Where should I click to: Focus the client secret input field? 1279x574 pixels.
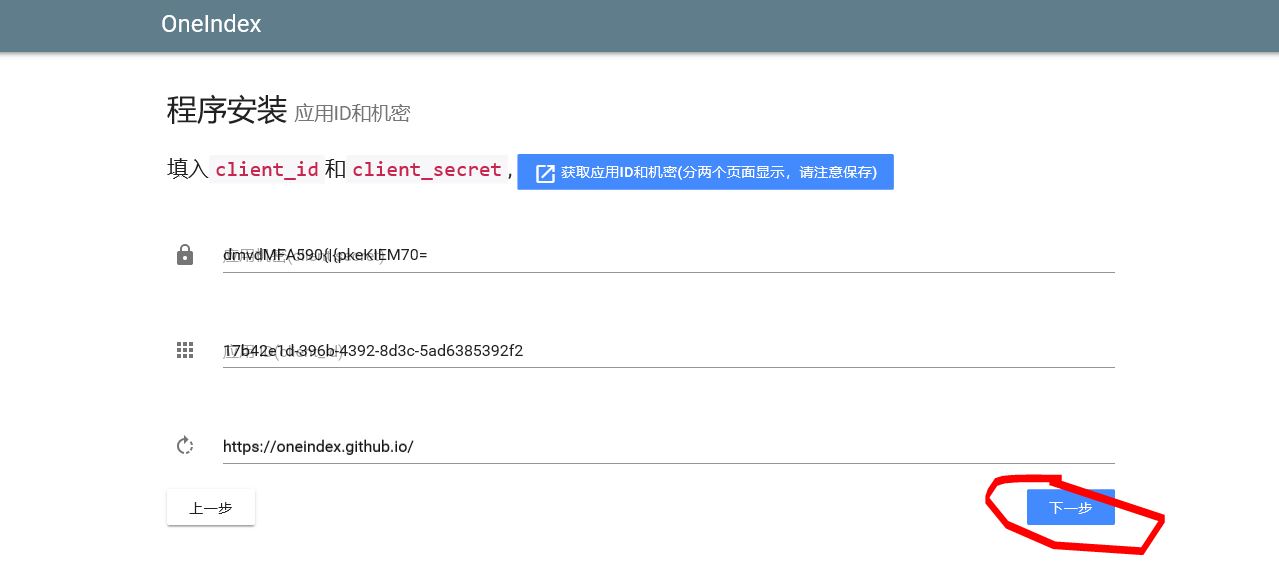[668, 255]
